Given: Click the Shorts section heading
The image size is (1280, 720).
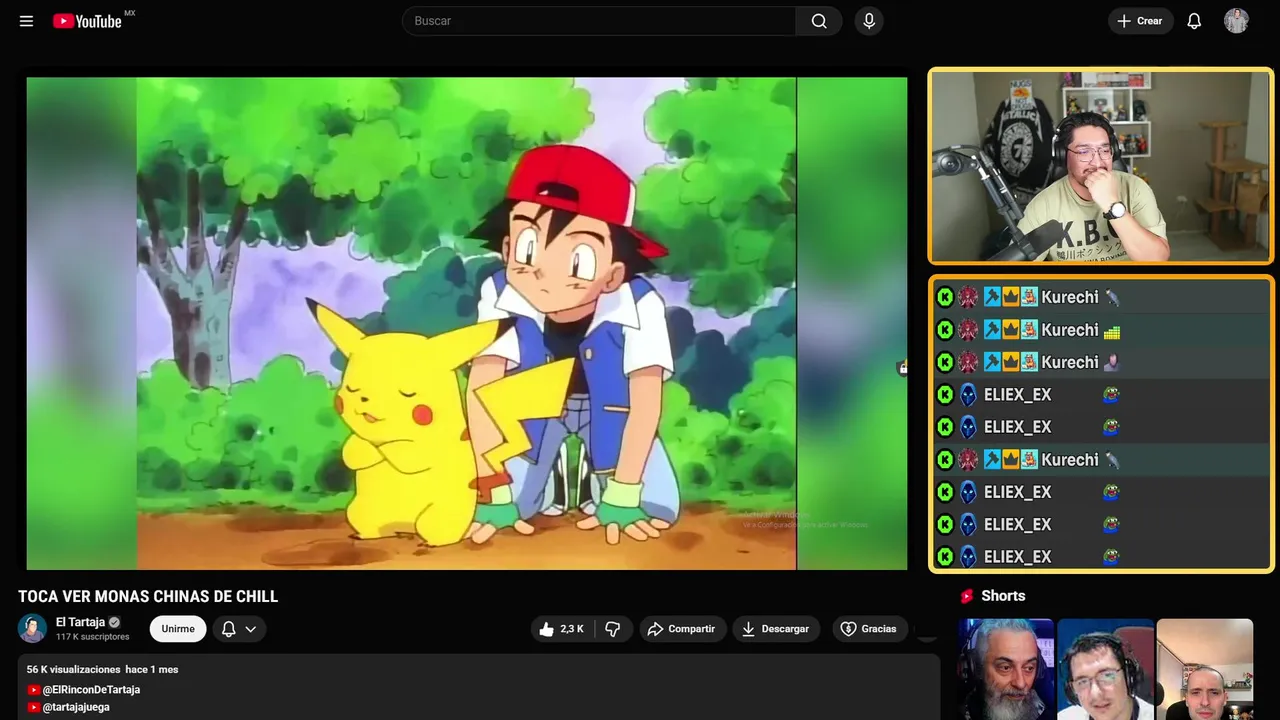Looking at the screenshot, I should (1003, 596).
